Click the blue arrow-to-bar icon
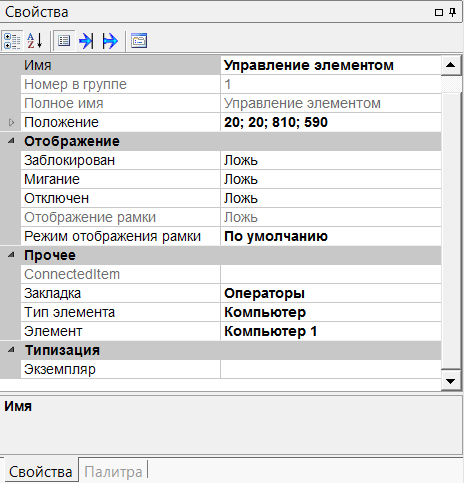 click(86, 41)
